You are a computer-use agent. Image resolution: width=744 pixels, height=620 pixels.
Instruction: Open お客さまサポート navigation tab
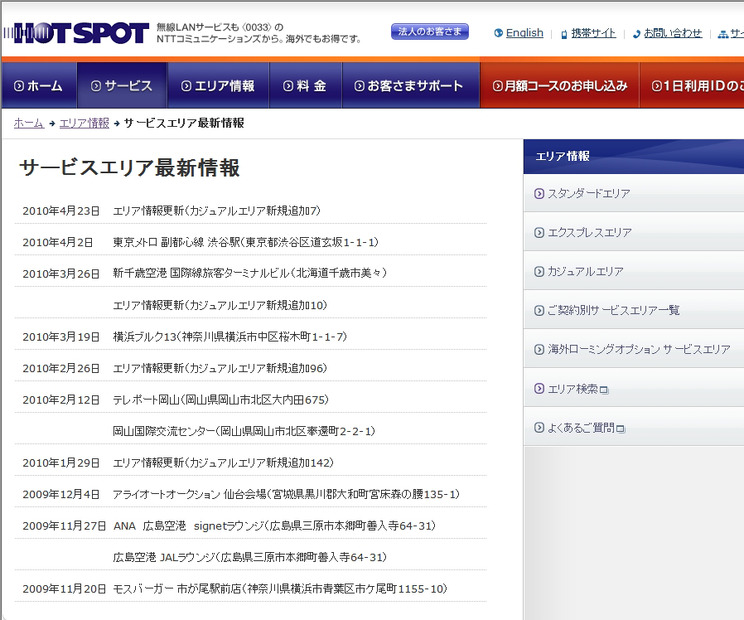click(410, 86)
